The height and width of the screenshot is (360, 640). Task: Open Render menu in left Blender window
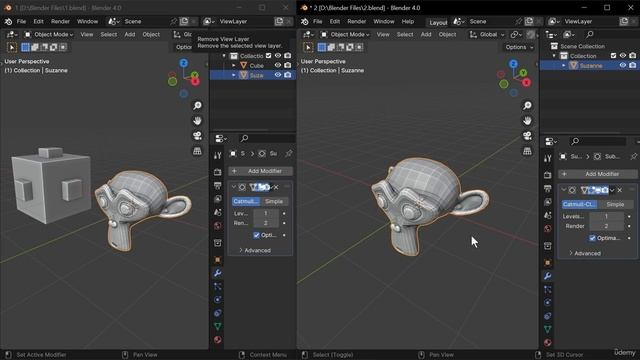(60, 21)
